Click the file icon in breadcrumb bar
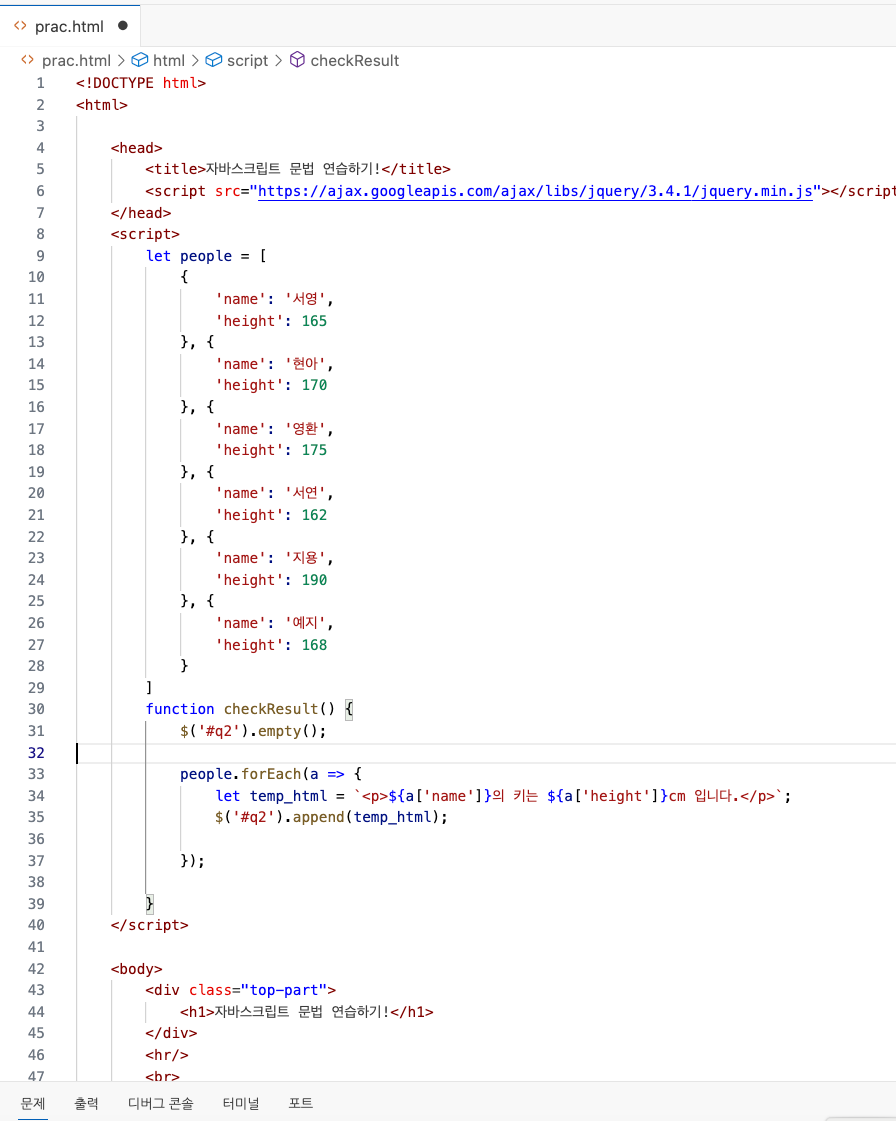This screenshot has height=1121, width=896. tap(27, 60)
